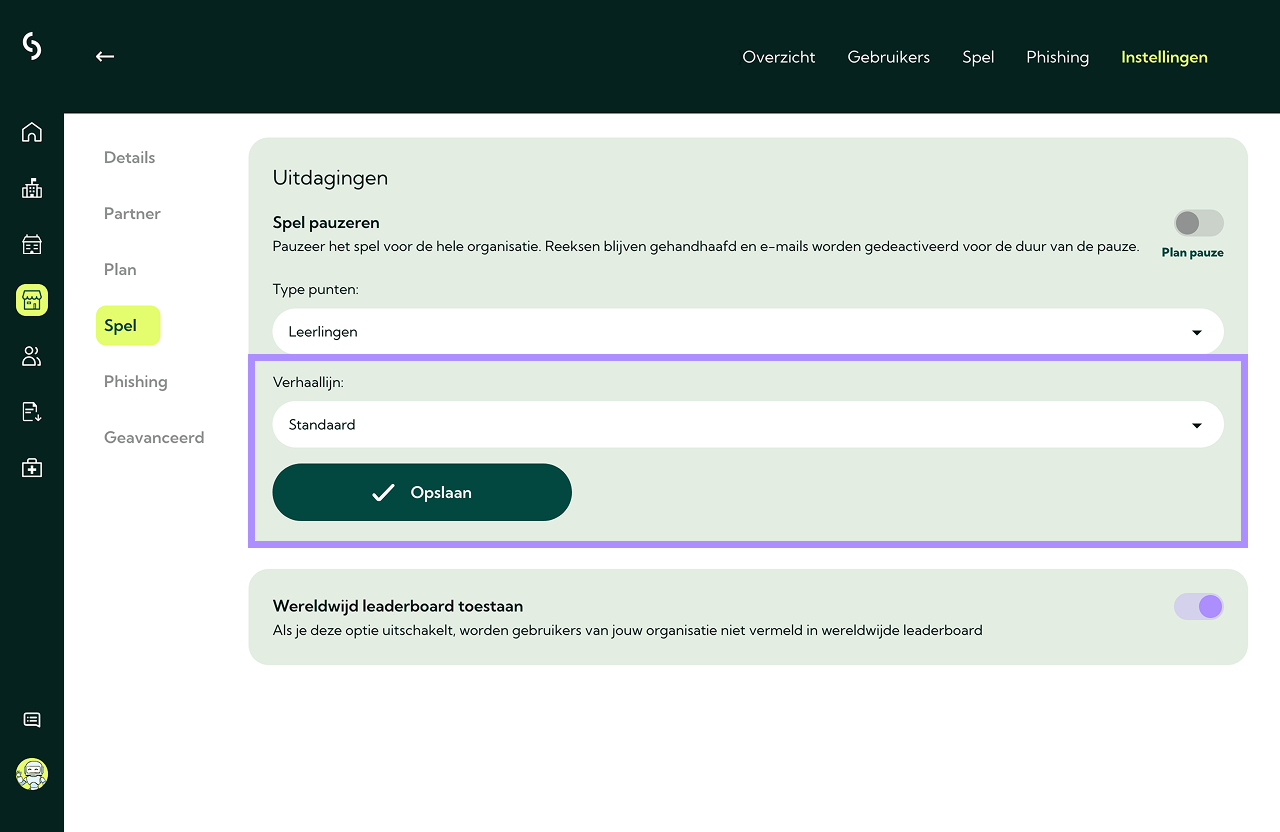Click the leaderboard description text
Screen dimensions: 1280x832
pyautogui.click(x=628, y=630)
